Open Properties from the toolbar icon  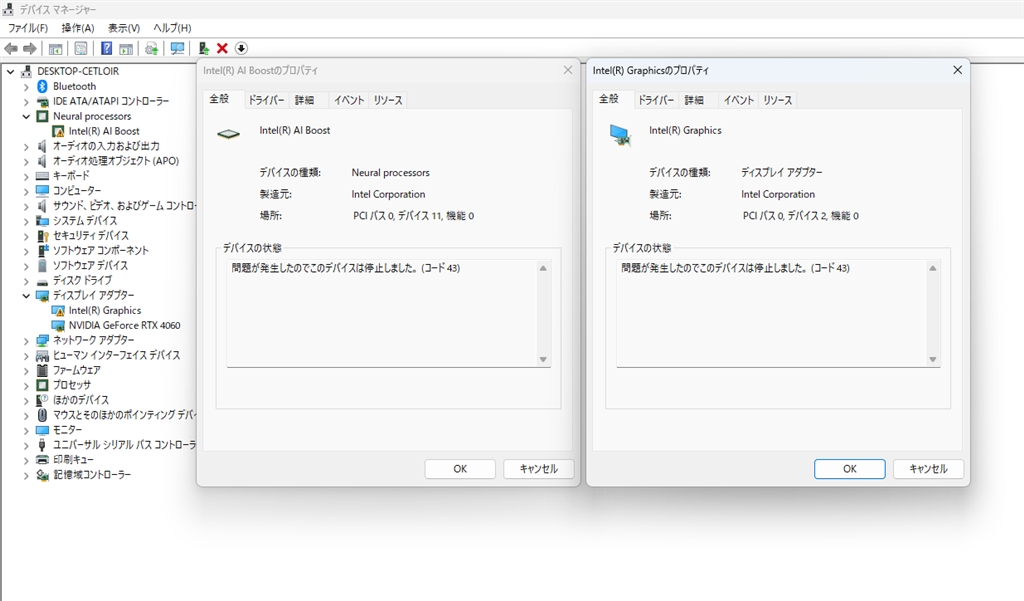pos(81,48)
